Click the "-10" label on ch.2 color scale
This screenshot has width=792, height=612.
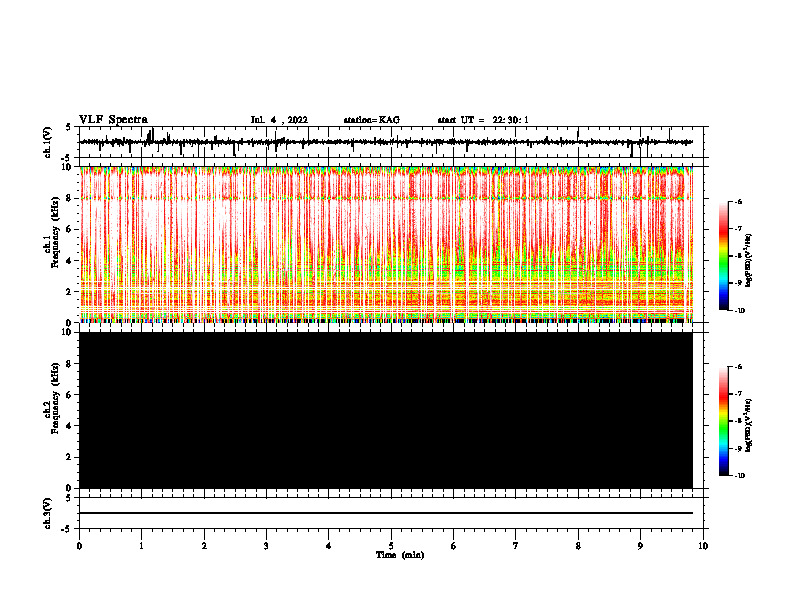739,475
